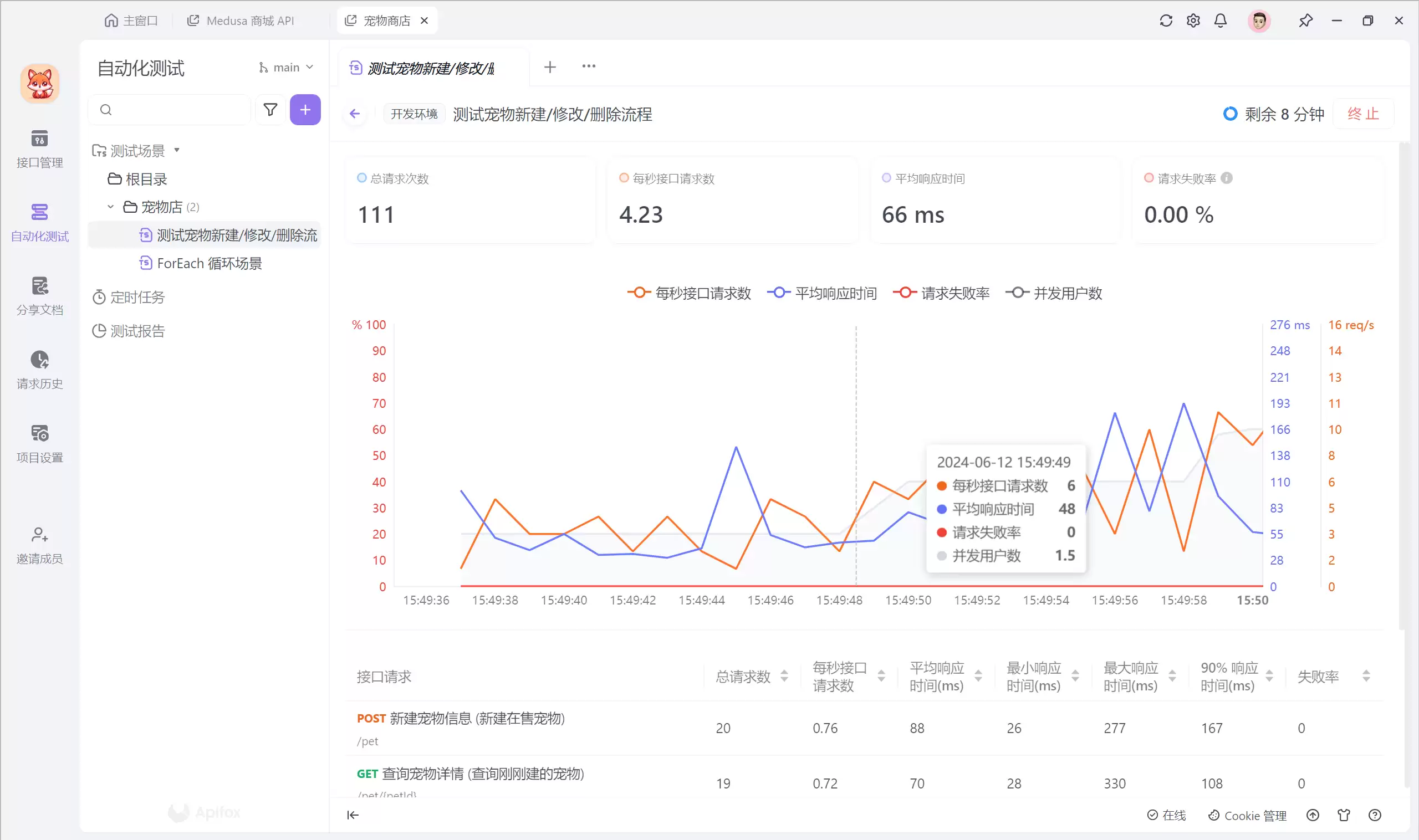This screenshot has height=840, width=1419.
Task: Click POST 新建宠物信息 row
Action: coord(865,728)
